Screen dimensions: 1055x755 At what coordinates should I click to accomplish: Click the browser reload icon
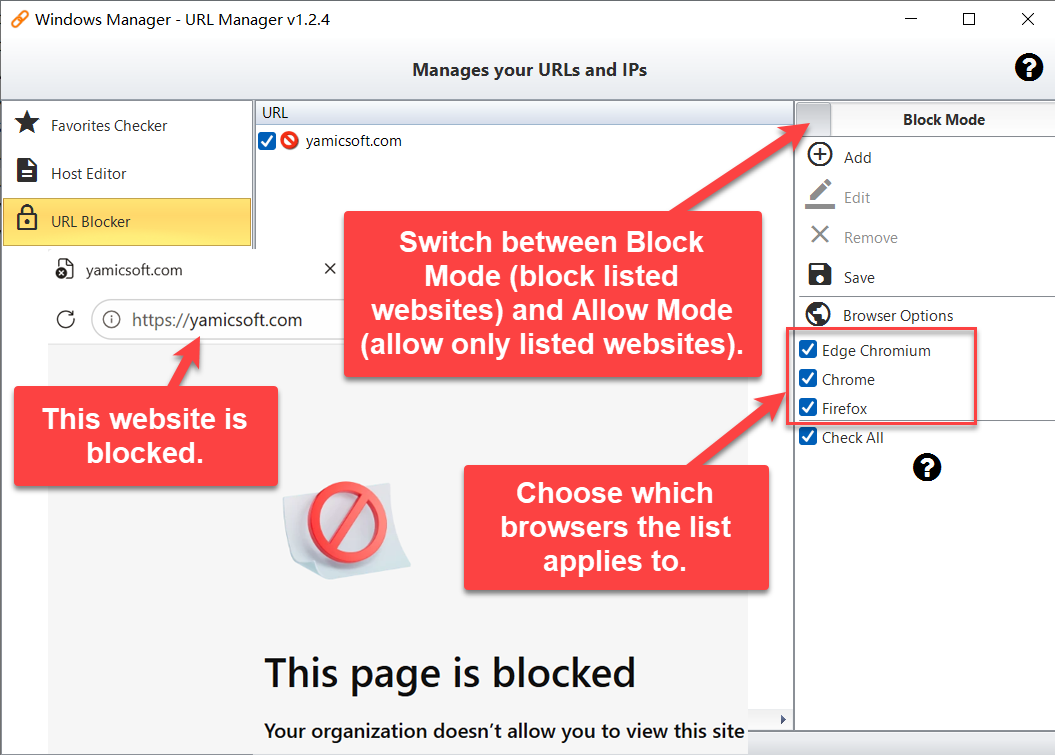click(x=66, y=319)
